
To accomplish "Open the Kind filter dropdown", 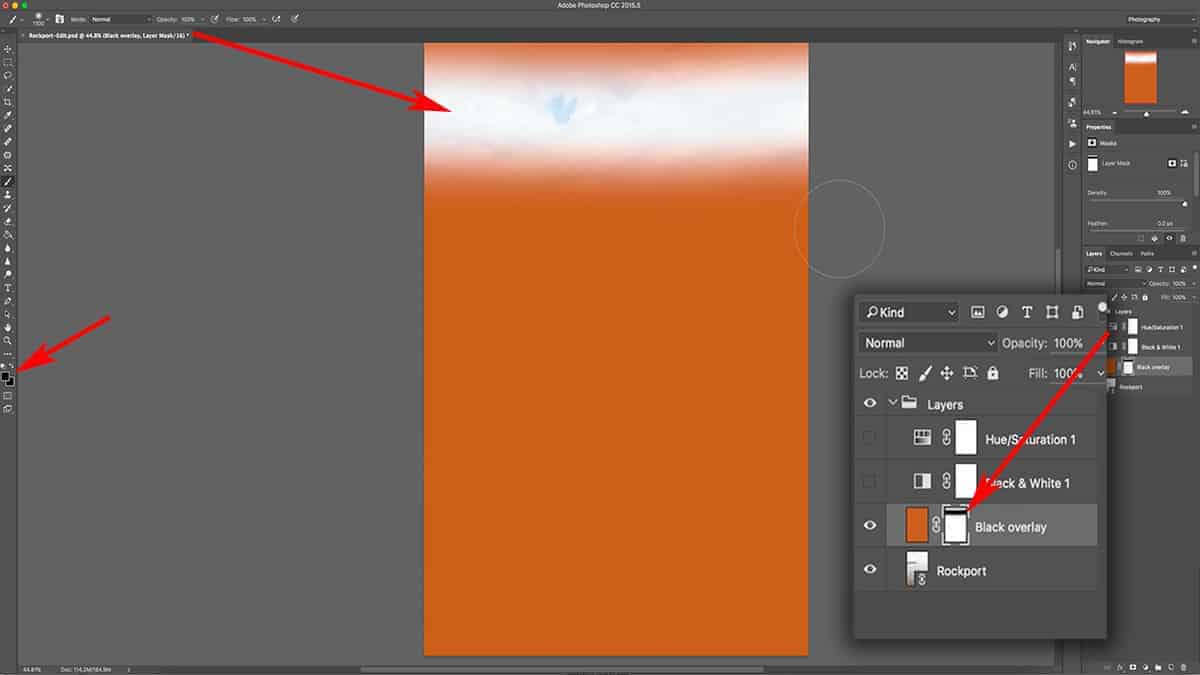I will tap(908, 312).
